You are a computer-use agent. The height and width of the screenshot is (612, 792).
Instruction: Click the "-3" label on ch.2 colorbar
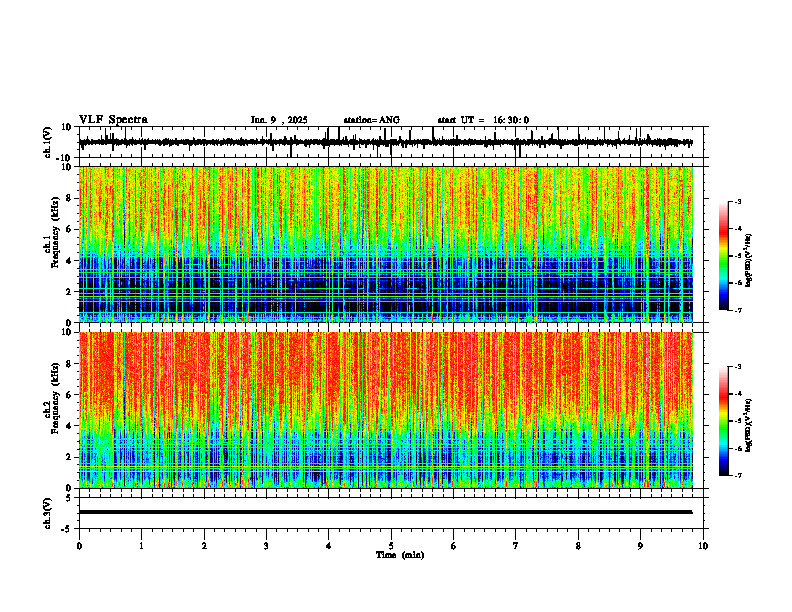pyautogui.click(x=737, y=367)
